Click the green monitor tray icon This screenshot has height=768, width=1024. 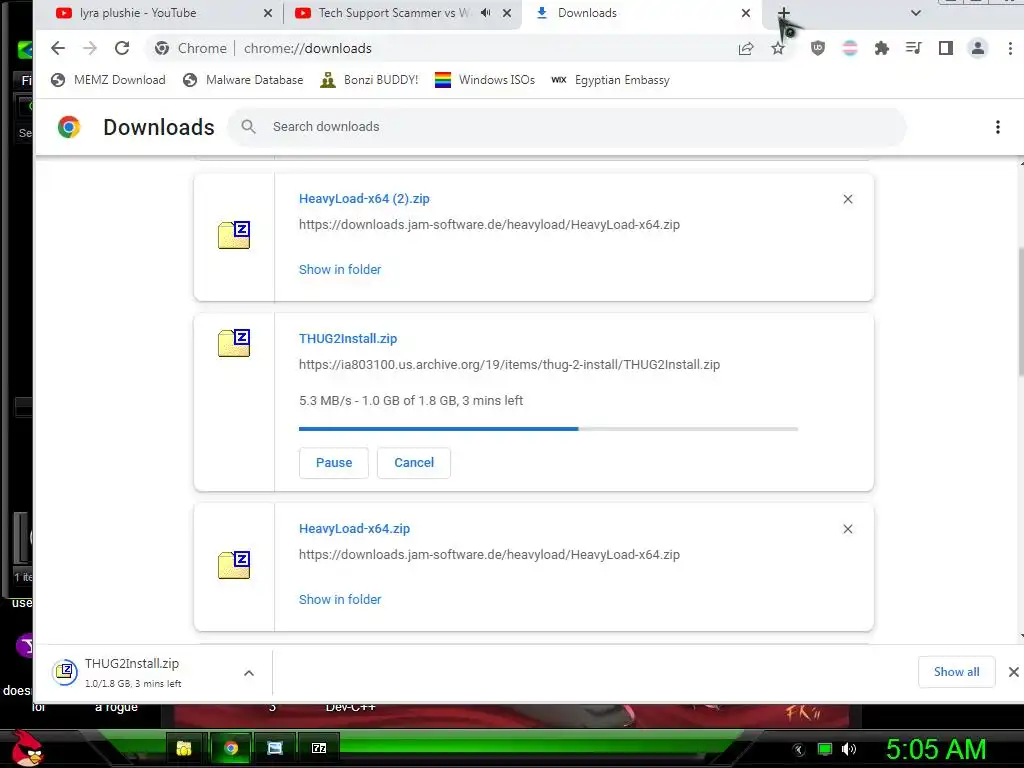[x=825, y=749]
